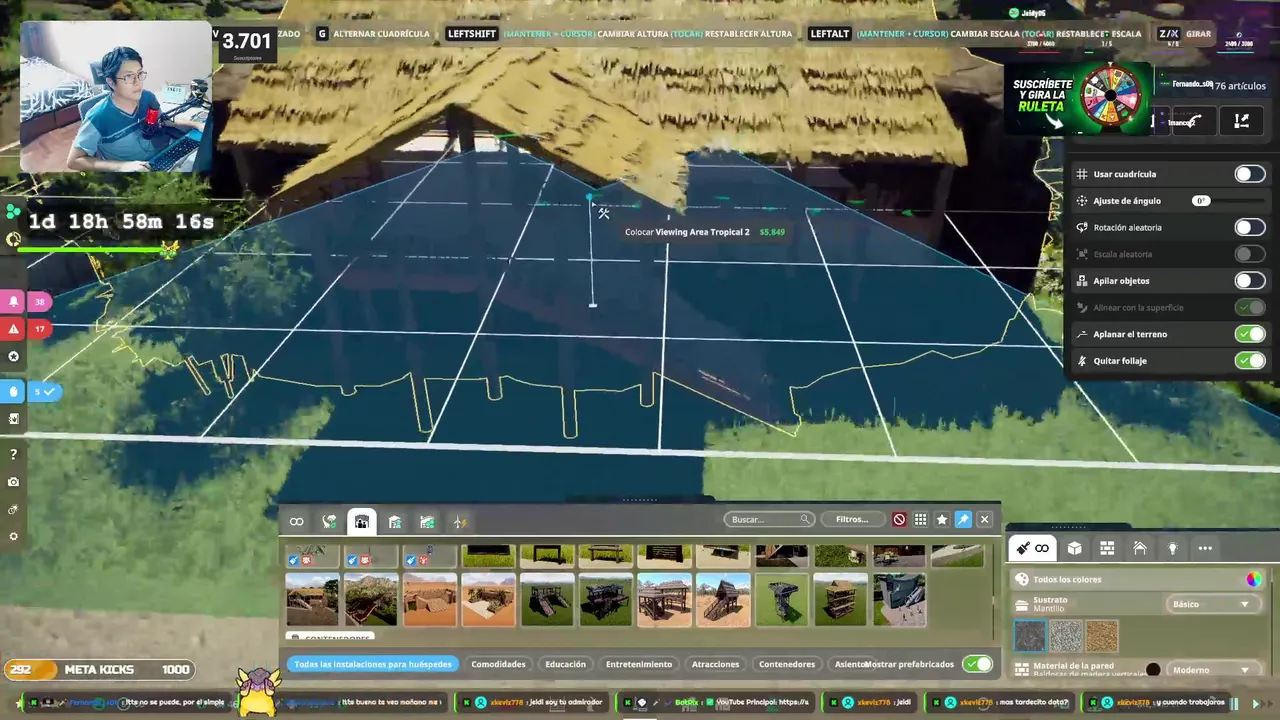The image size is (1280, 720).
Task: Select the sandy brown substrate swatch
Action: (x=1102, y=636)
